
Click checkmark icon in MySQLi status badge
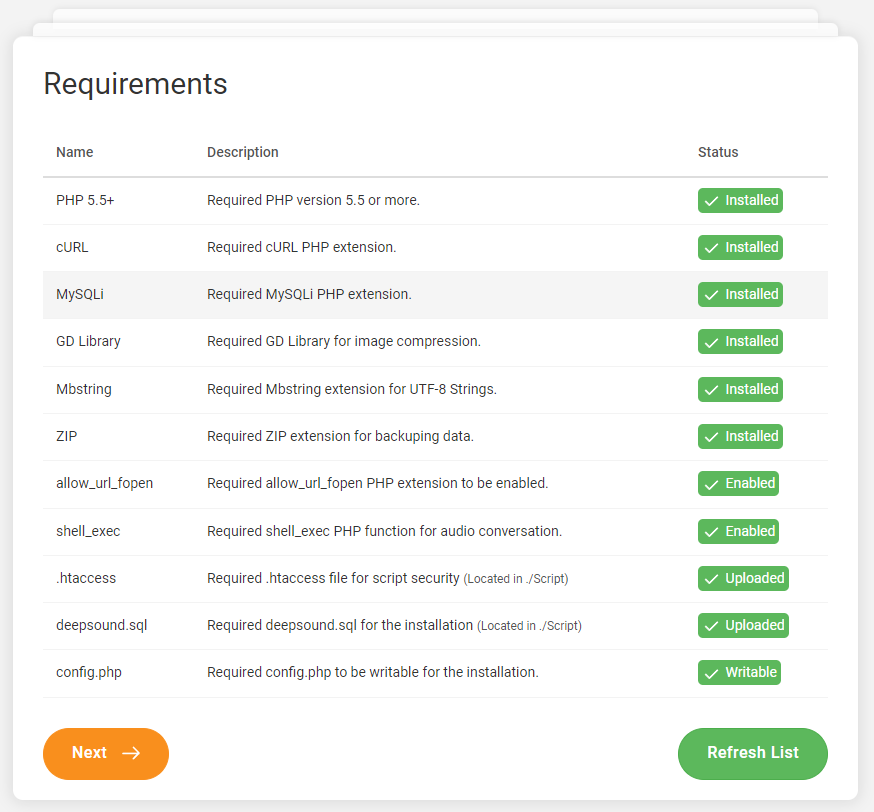pyautogui.click(x=711, y=295)
